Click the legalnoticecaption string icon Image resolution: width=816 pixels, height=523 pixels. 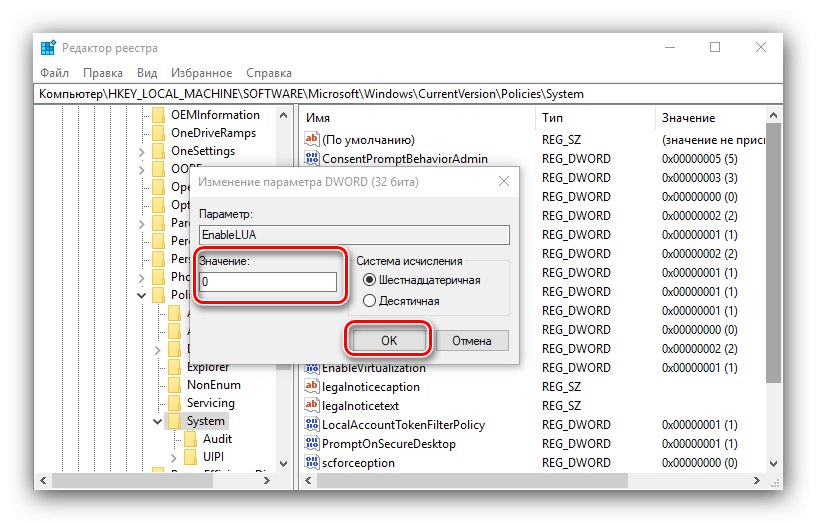(312, 386)
